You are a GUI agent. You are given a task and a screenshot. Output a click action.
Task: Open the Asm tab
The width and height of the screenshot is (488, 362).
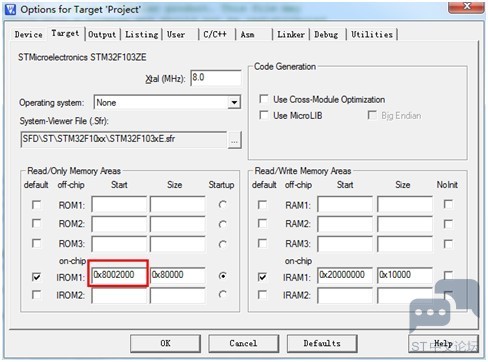coord(247,34)
